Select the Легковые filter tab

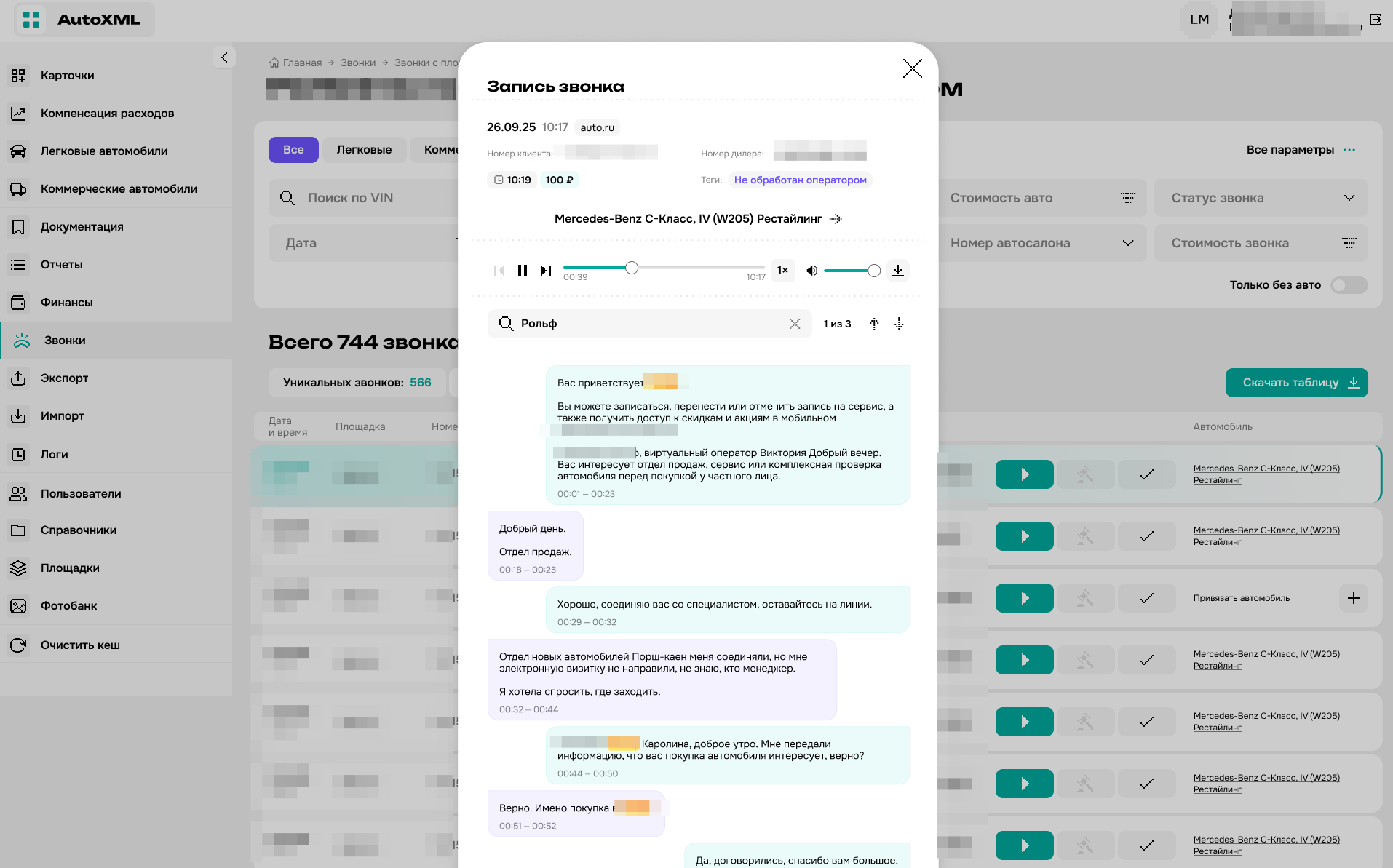tap(364, 150)
